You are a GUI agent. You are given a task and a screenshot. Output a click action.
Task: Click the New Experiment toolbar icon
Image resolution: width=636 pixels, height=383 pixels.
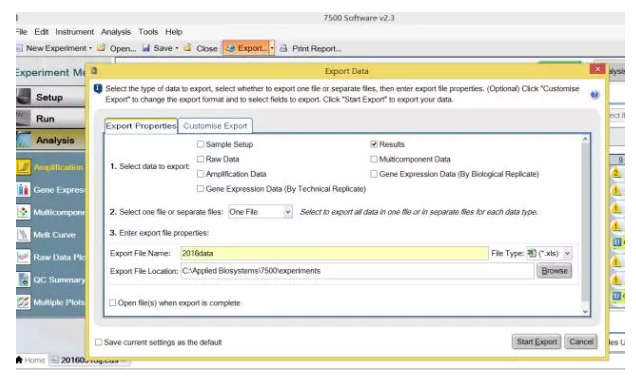coord(19,48)
